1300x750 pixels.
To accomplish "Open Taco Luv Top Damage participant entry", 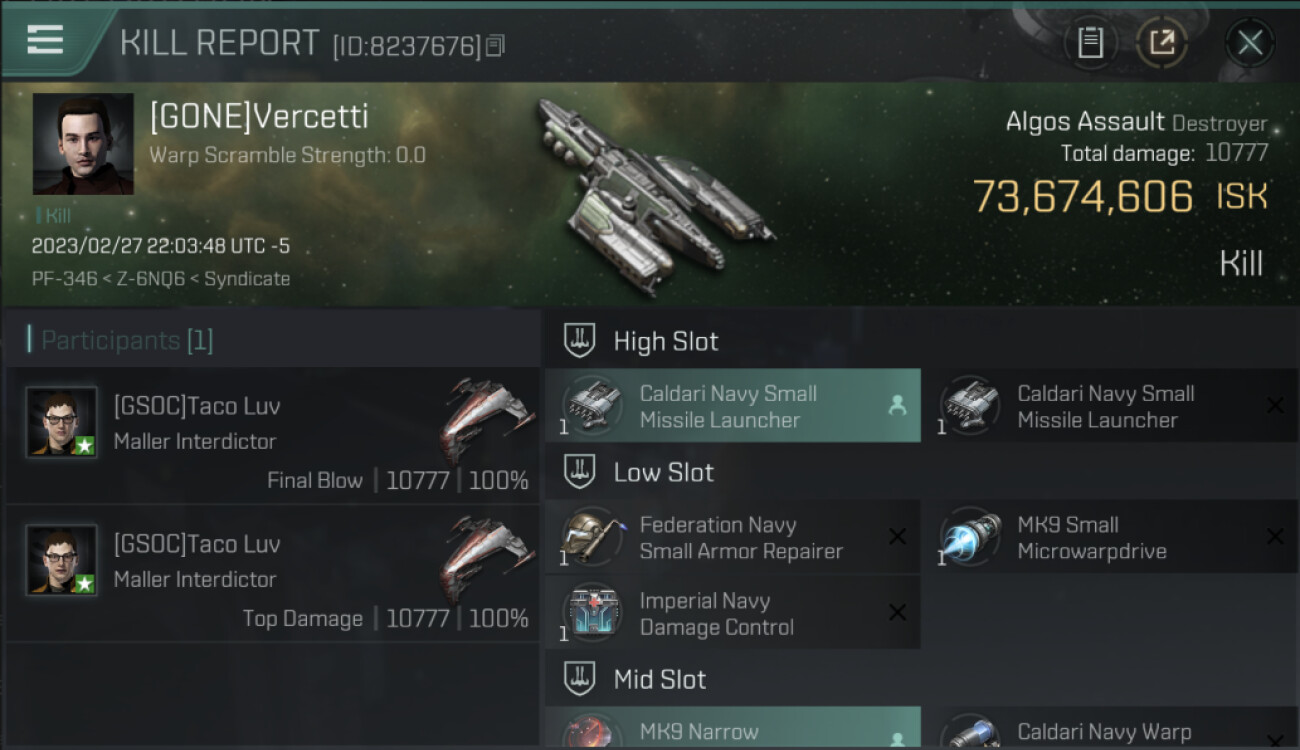I will (272, 574).
